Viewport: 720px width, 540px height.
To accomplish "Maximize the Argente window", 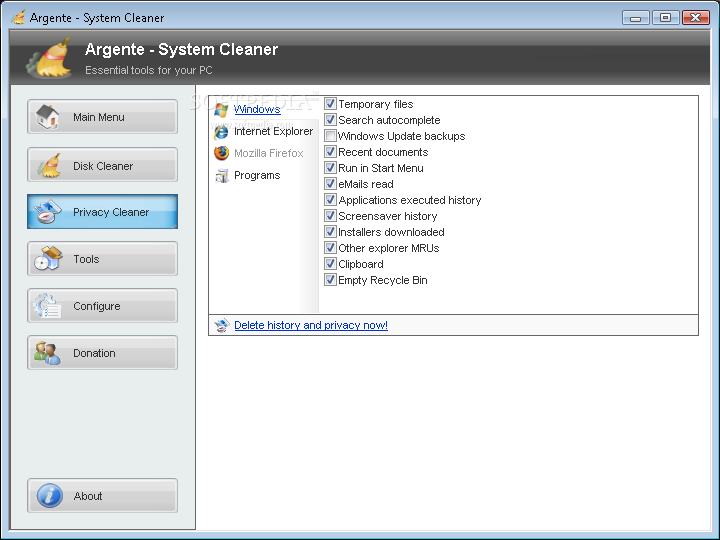I will pos(665,17).
